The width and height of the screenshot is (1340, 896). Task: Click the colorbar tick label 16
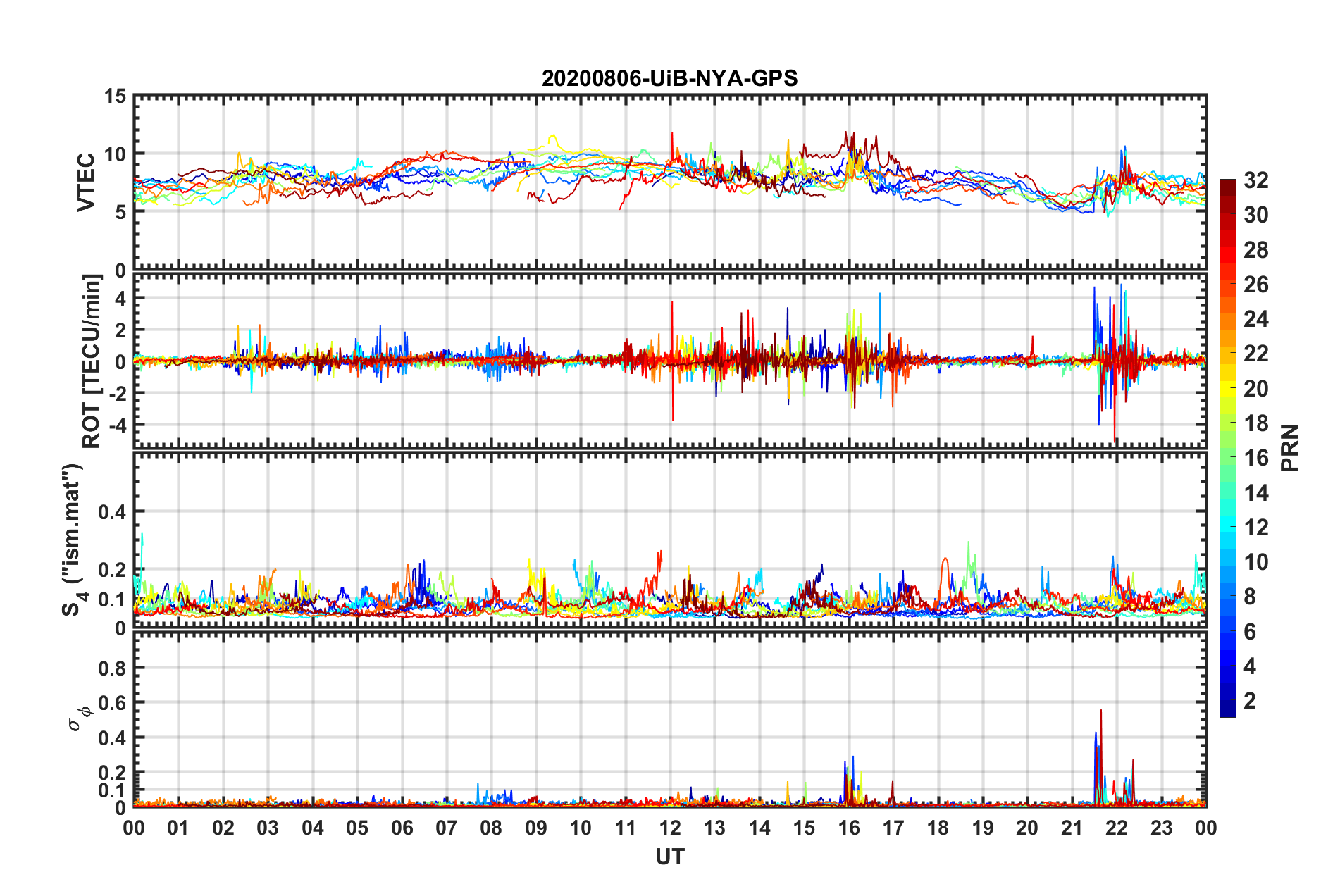1256,458
